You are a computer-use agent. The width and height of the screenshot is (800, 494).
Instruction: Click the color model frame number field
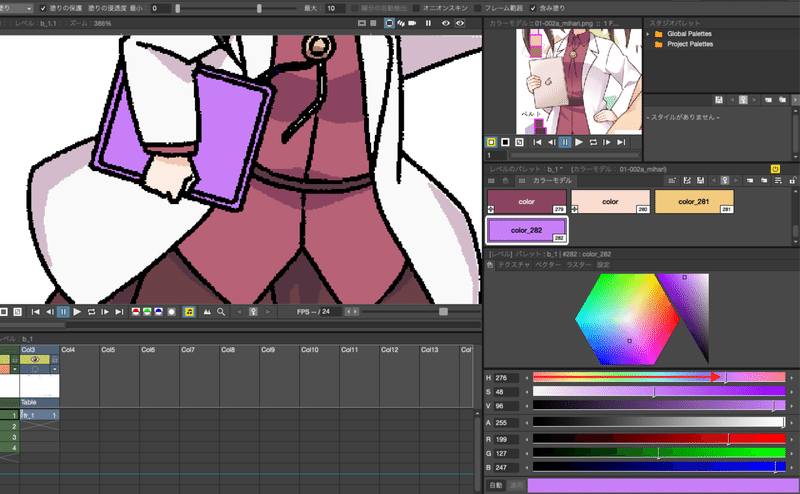[495, 155]
